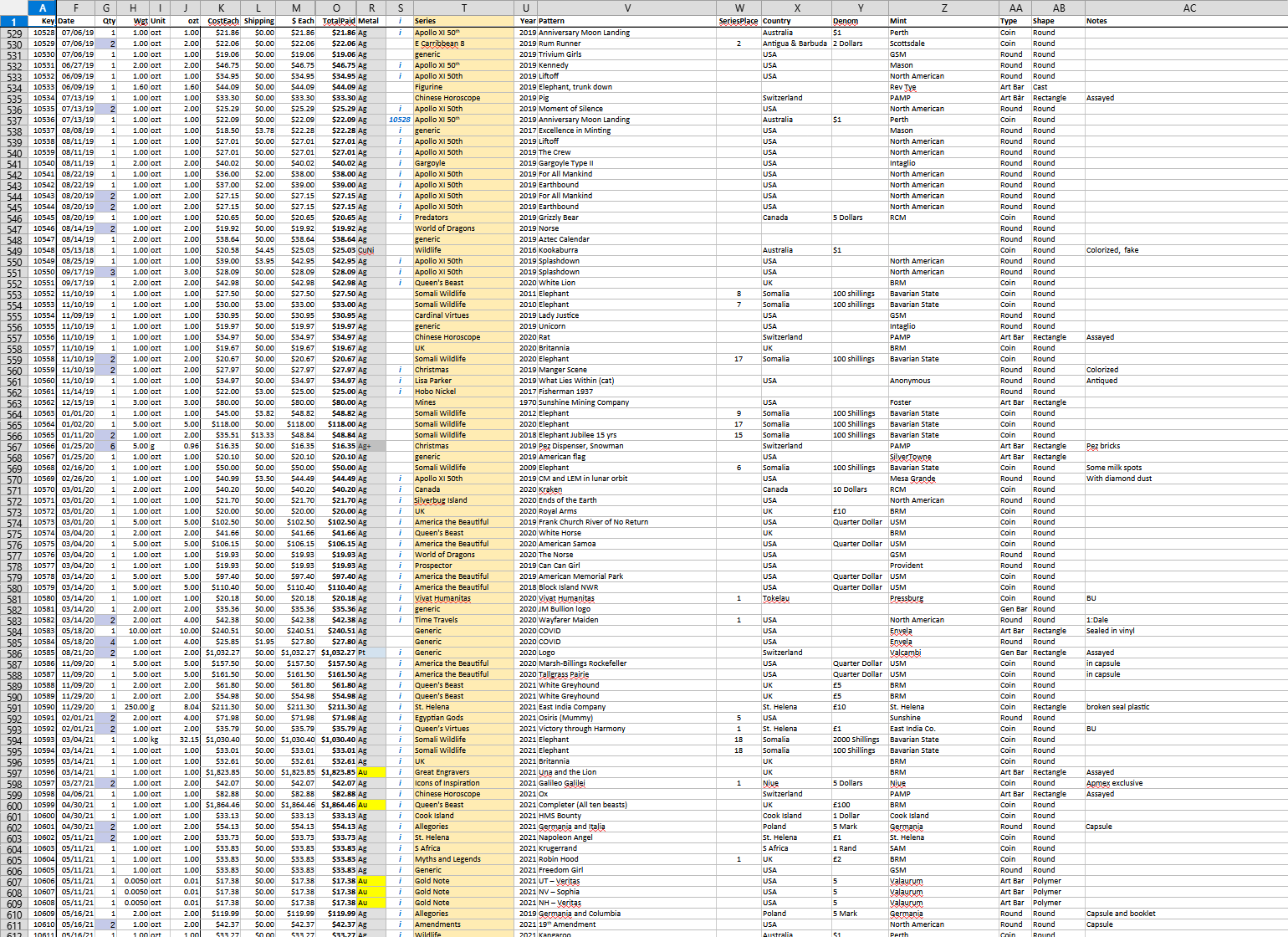Select the 'Excellence in Minting' pattern cell

click(x=627, y=131)
